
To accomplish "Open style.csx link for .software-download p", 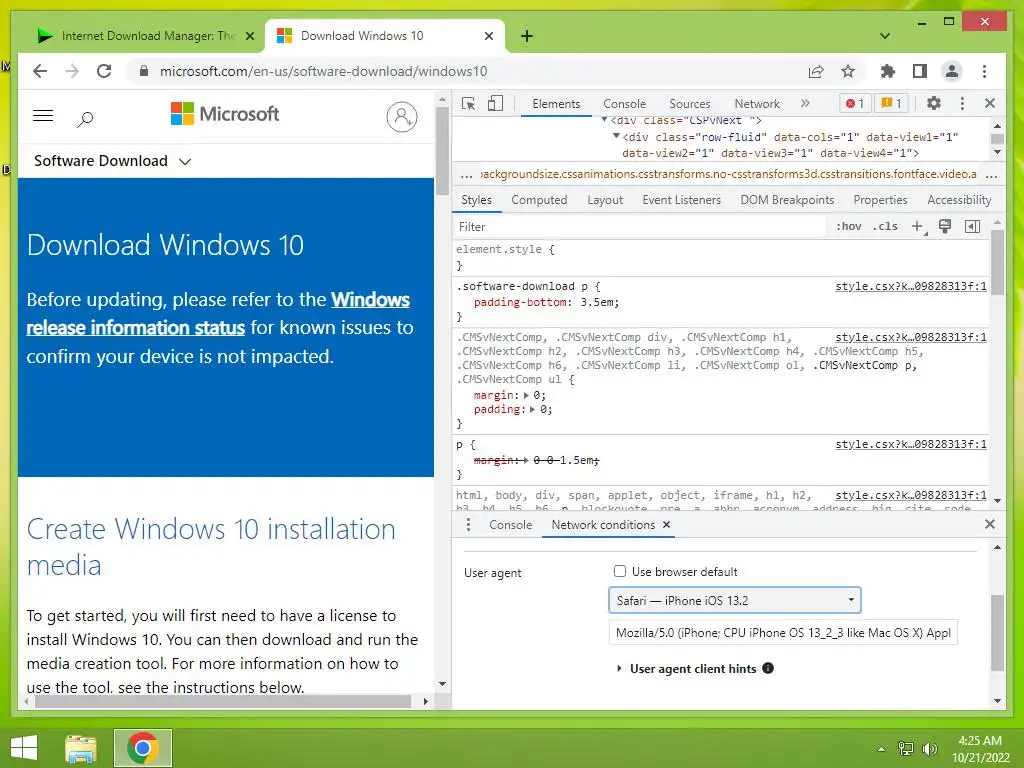I will click(911, 286).
